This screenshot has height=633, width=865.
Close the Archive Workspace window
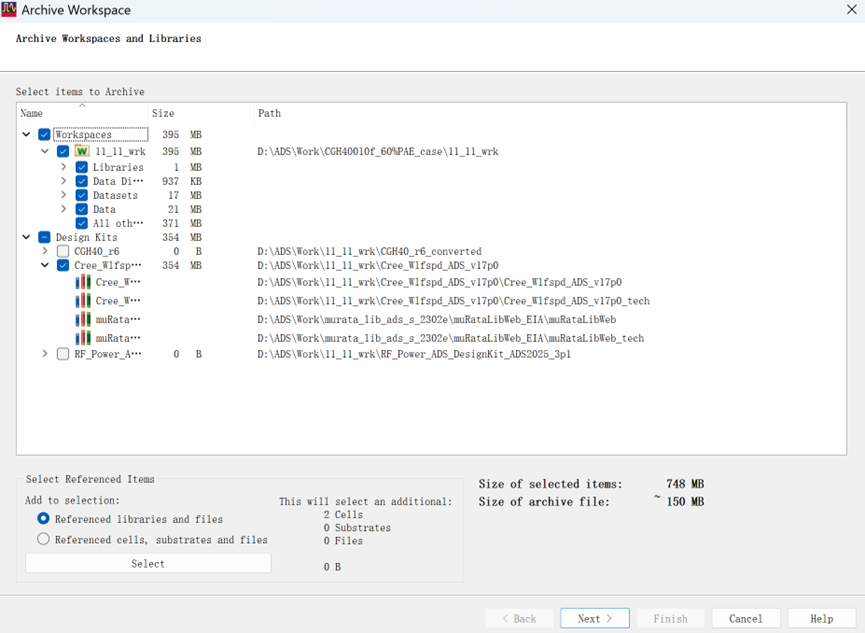tap(851, 10)
